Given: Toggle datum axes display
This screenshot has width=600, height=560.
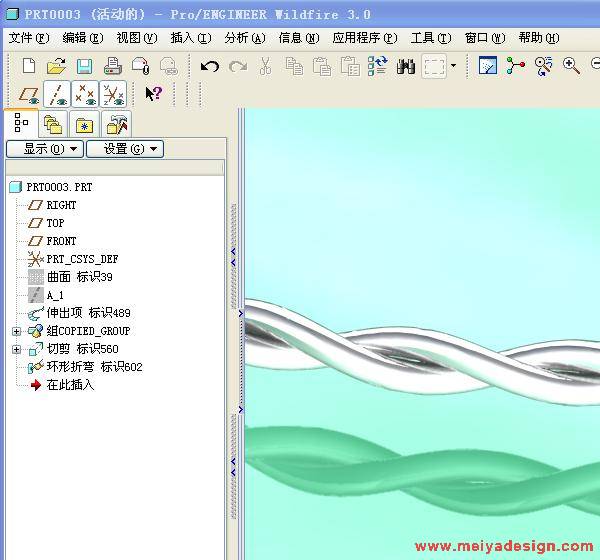Looking at the screenshot, I should coord(58,94).
